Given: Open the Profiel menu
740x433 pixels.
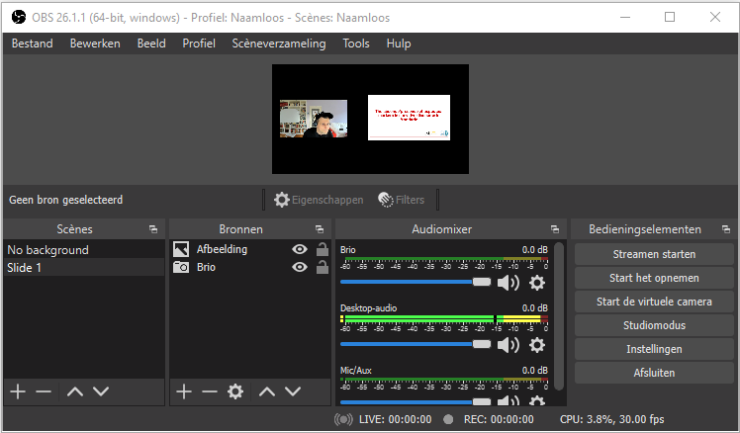Looking at the screenshot, I should 199,43.
